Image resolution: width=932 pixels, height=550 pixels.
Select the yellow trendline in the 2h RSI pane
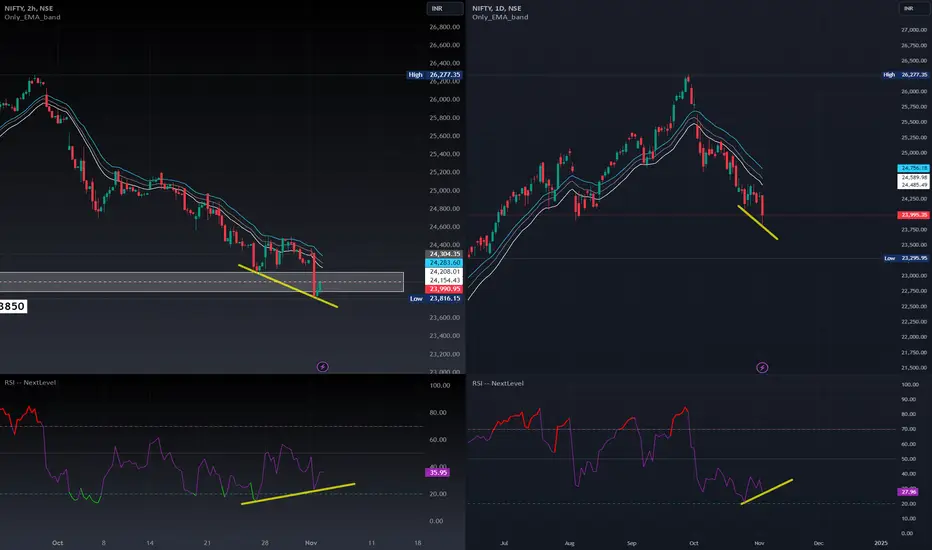[x=298, y=494]
